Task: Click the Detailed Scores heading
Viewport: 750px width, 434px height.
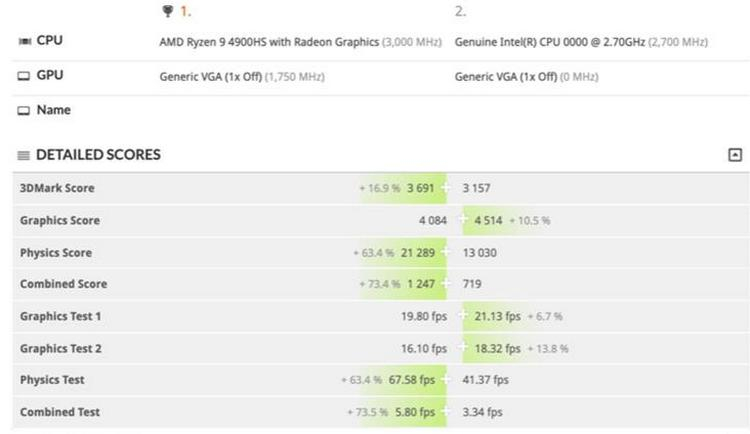Action: coord(98,155)
